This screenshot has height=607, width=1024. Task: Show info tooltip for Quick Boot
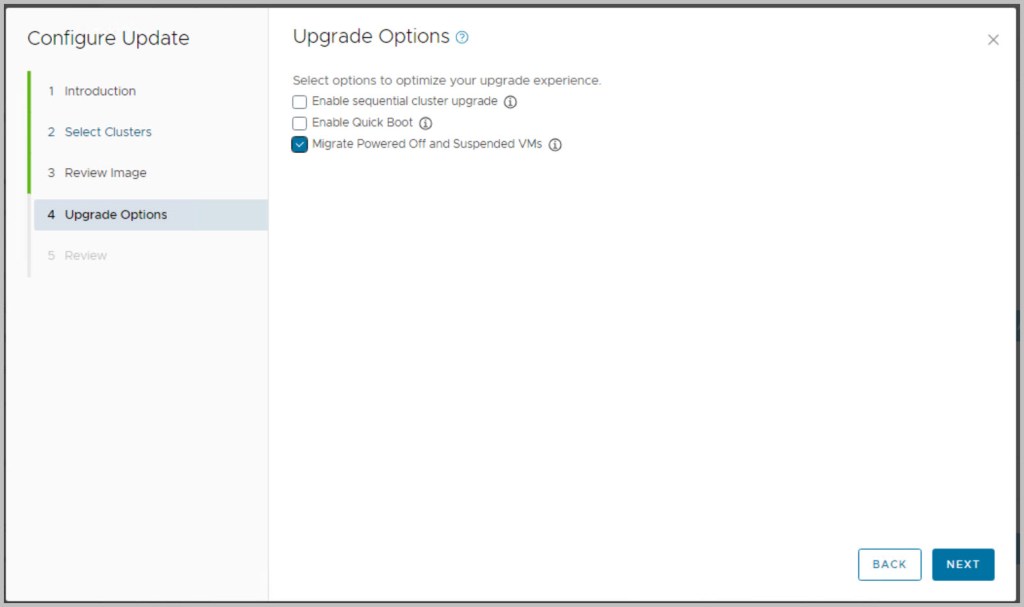pos(425,123)
